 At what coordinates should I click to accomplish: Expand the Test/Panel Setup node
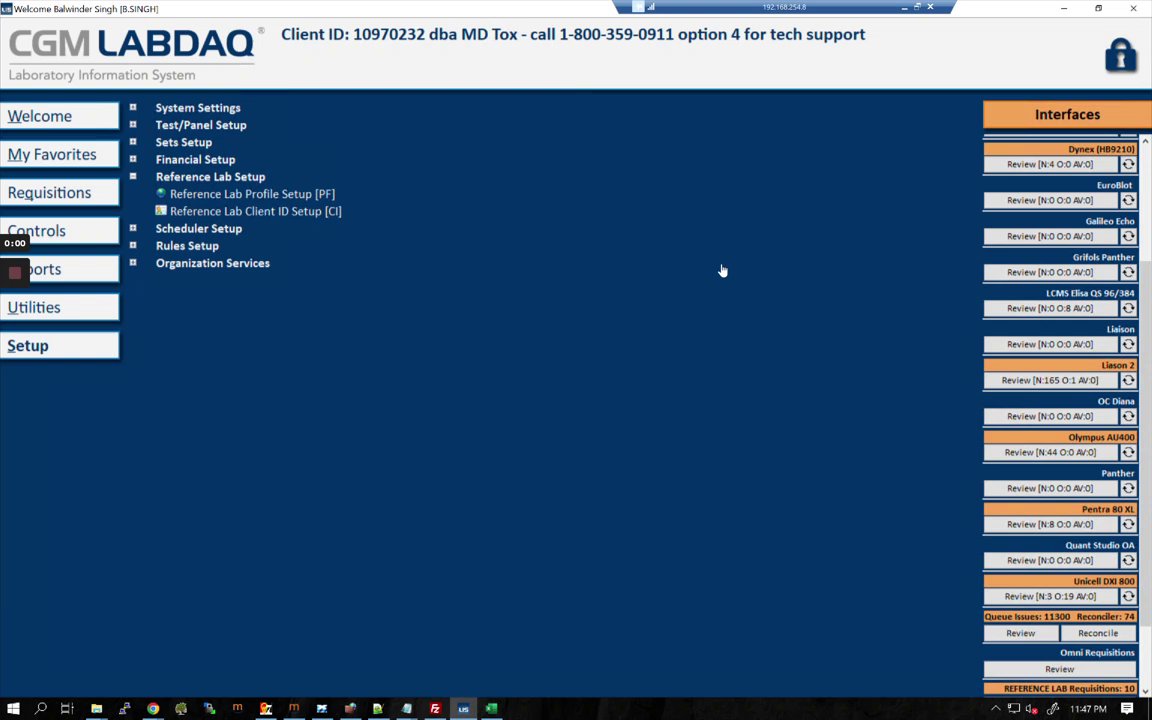(133, 125)
